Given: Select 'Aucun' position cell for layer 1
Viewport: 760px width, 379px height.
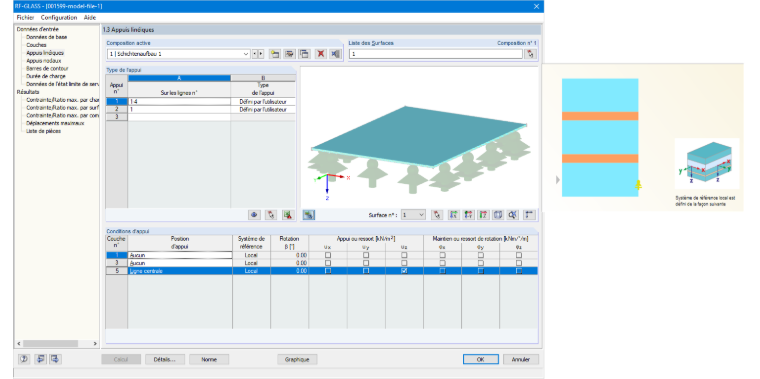Looking at the screenshot, I should 180,255.
